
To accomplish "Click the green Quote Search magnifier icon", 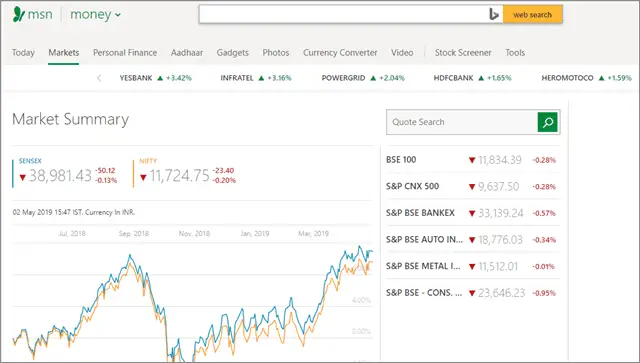I will [547, 122].
